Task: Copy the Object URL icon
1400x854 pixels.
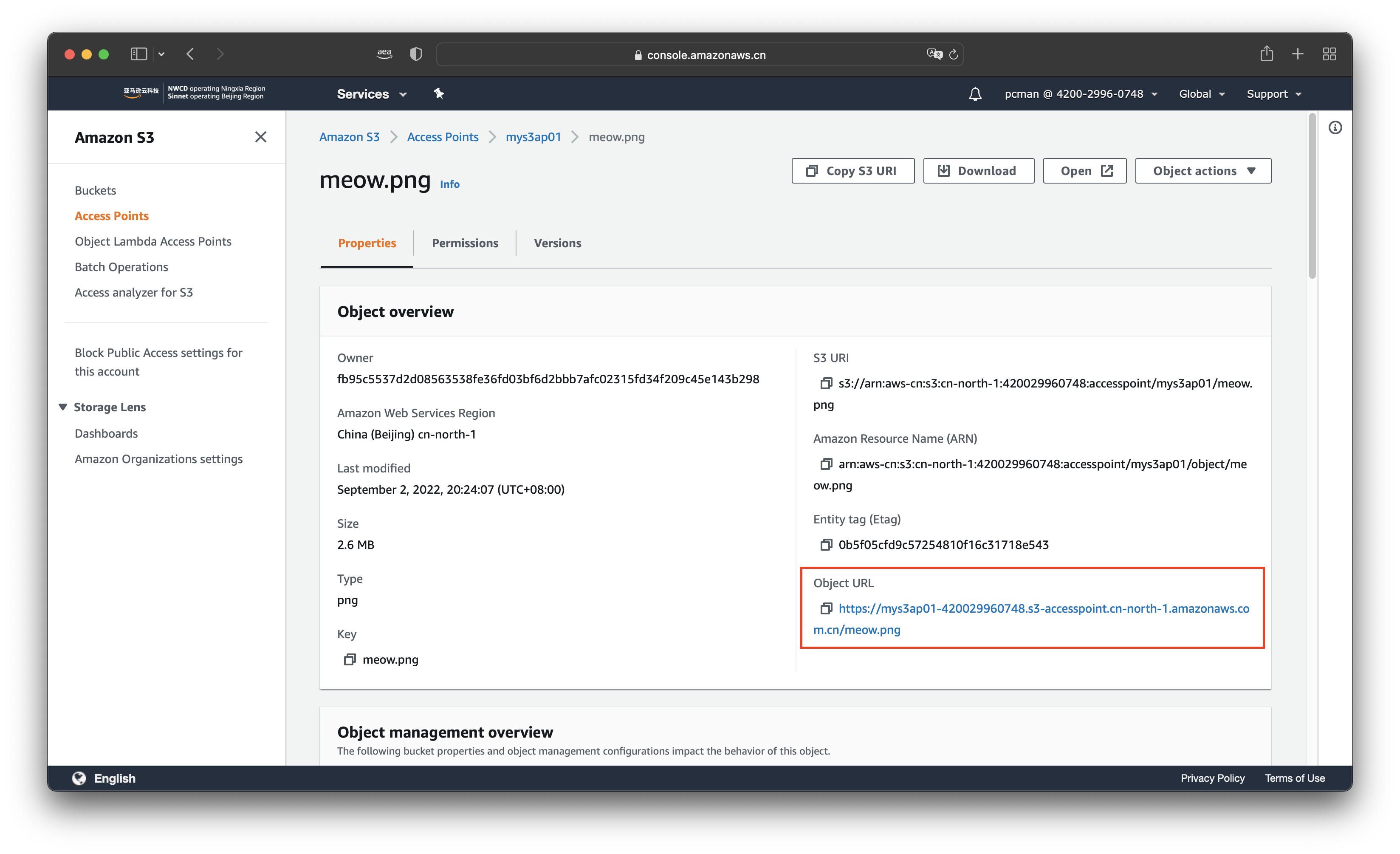Action: (x=826, y=608)
